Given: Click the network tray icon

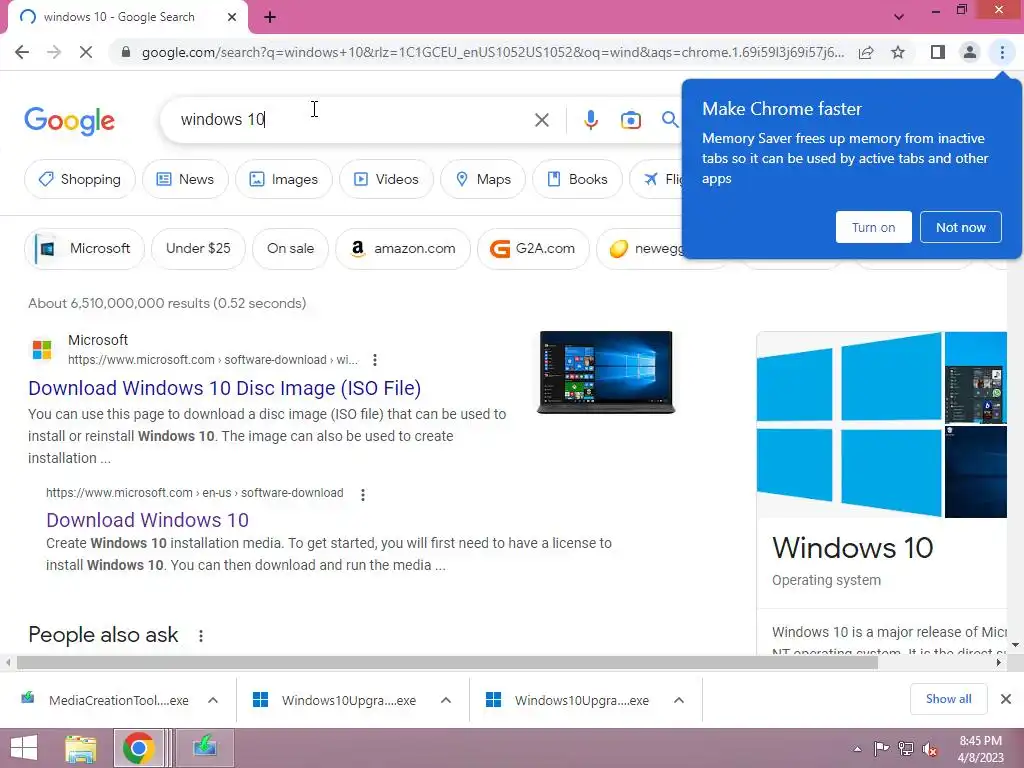Looking at the screenshot, I should point(906,749).
